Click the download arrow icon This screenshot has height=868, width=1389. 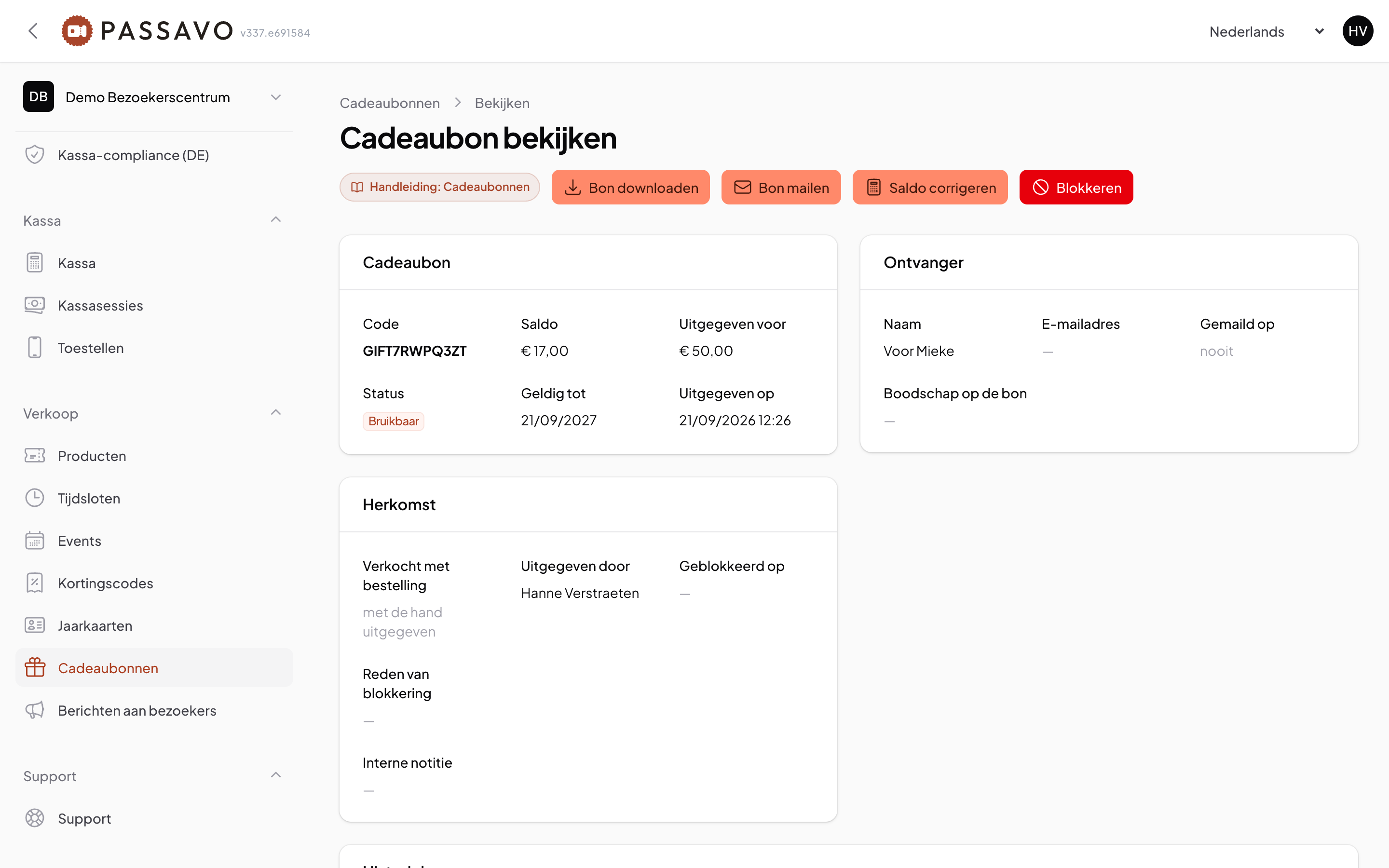pos(573,187)
